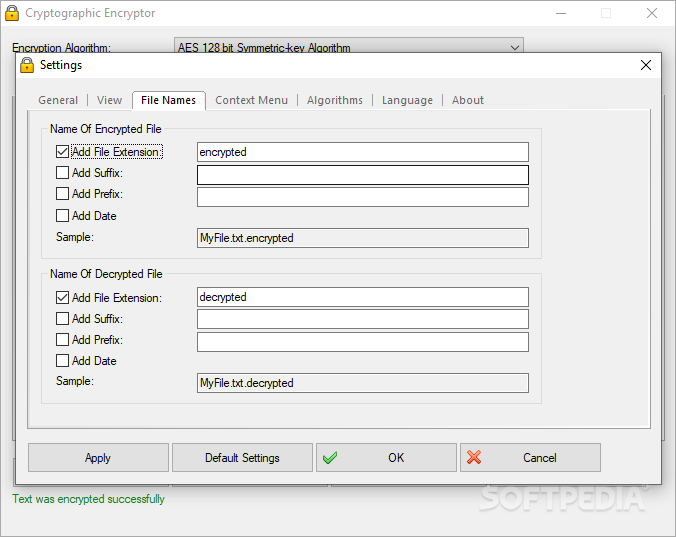Minimize the Cryptographic Encryptor window

(561, 13)
